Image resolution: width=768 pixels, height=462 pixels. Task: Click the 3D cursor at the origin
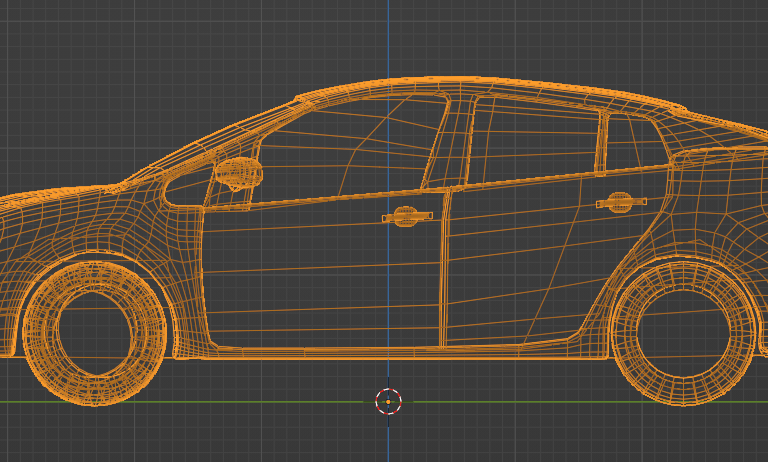[x=388, y=401]
